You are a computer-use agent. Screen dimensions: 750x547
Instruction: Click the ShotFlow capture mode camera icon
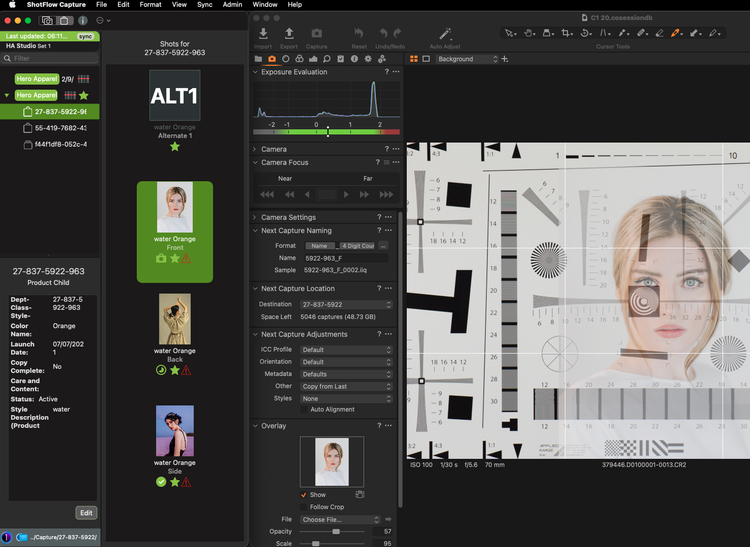click(x=47, y=21)
